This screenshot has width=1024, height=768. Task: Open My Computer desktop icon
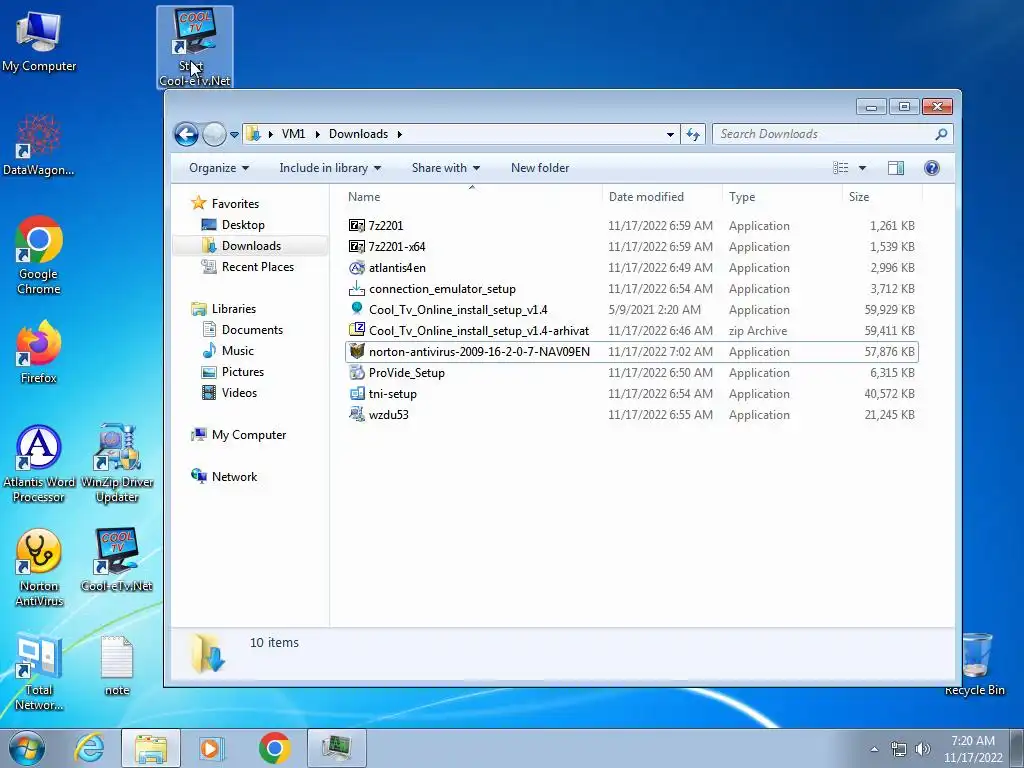coord(39,39)
